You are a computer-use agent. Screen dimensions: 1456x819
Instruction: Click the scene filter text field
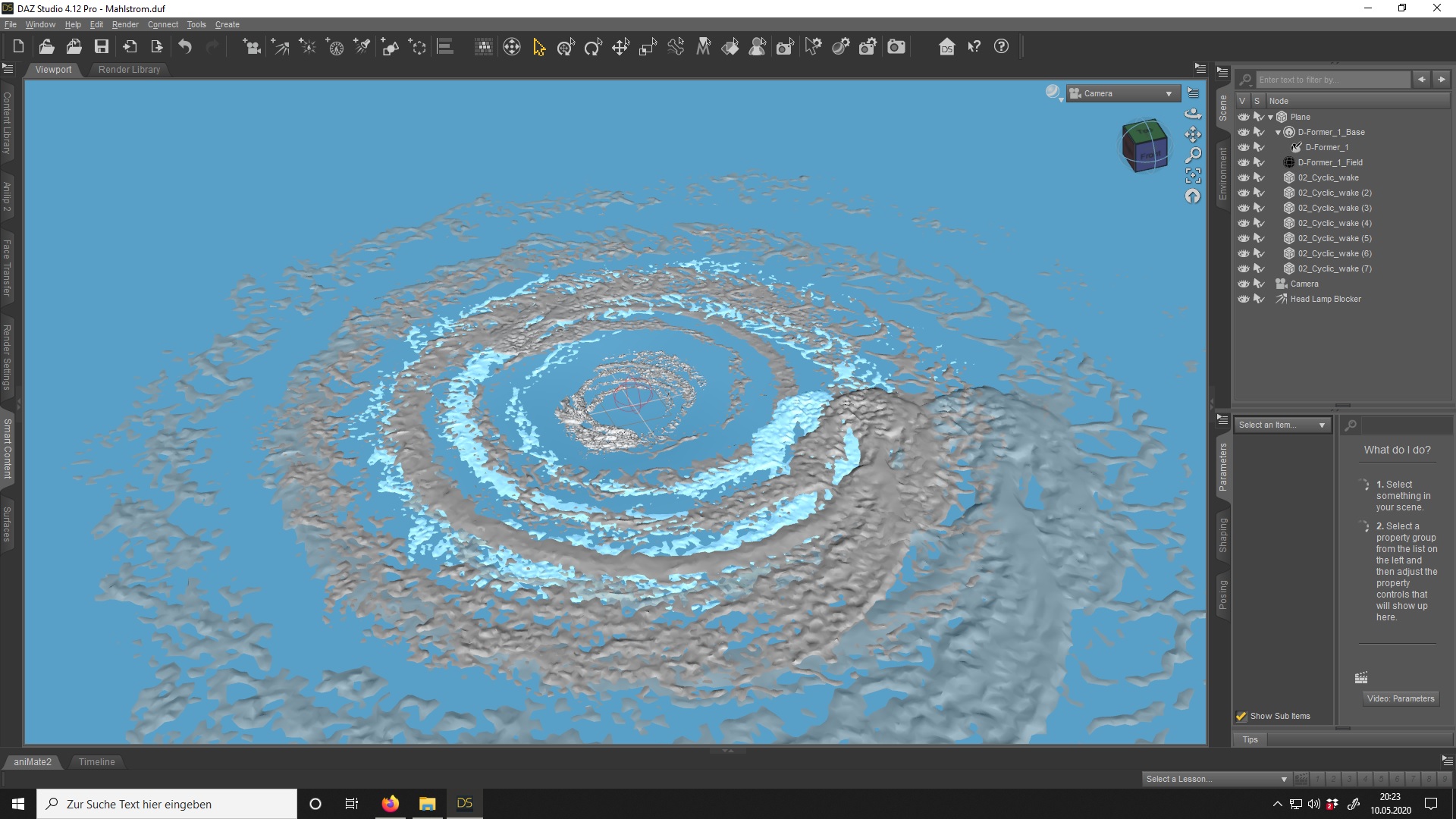(x=1332, y=80)
